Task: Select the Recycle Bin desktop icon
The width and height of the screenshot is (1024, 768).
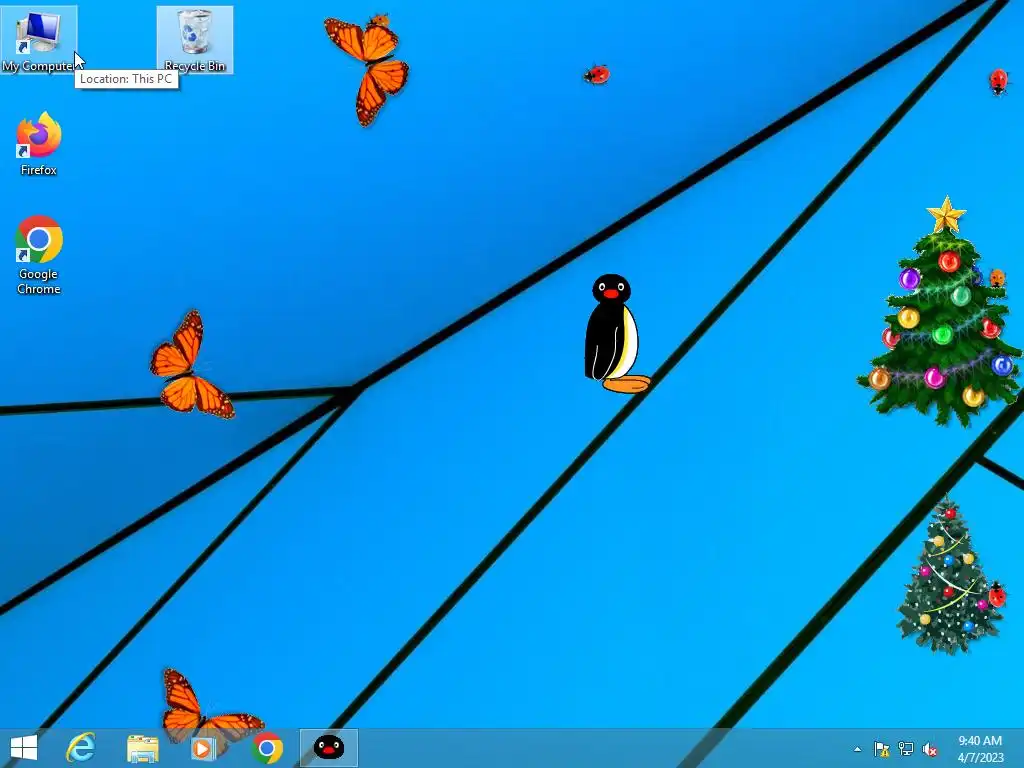Action: point(195,40)
